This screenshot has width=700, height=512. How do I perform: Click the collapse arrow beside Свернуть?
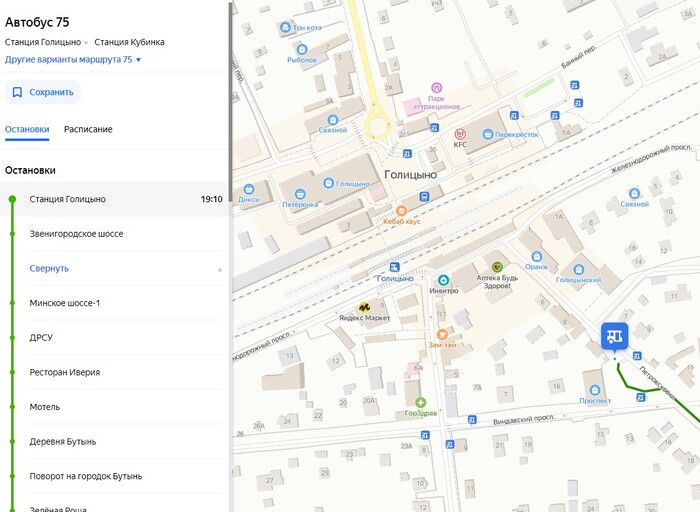(219, 269)
